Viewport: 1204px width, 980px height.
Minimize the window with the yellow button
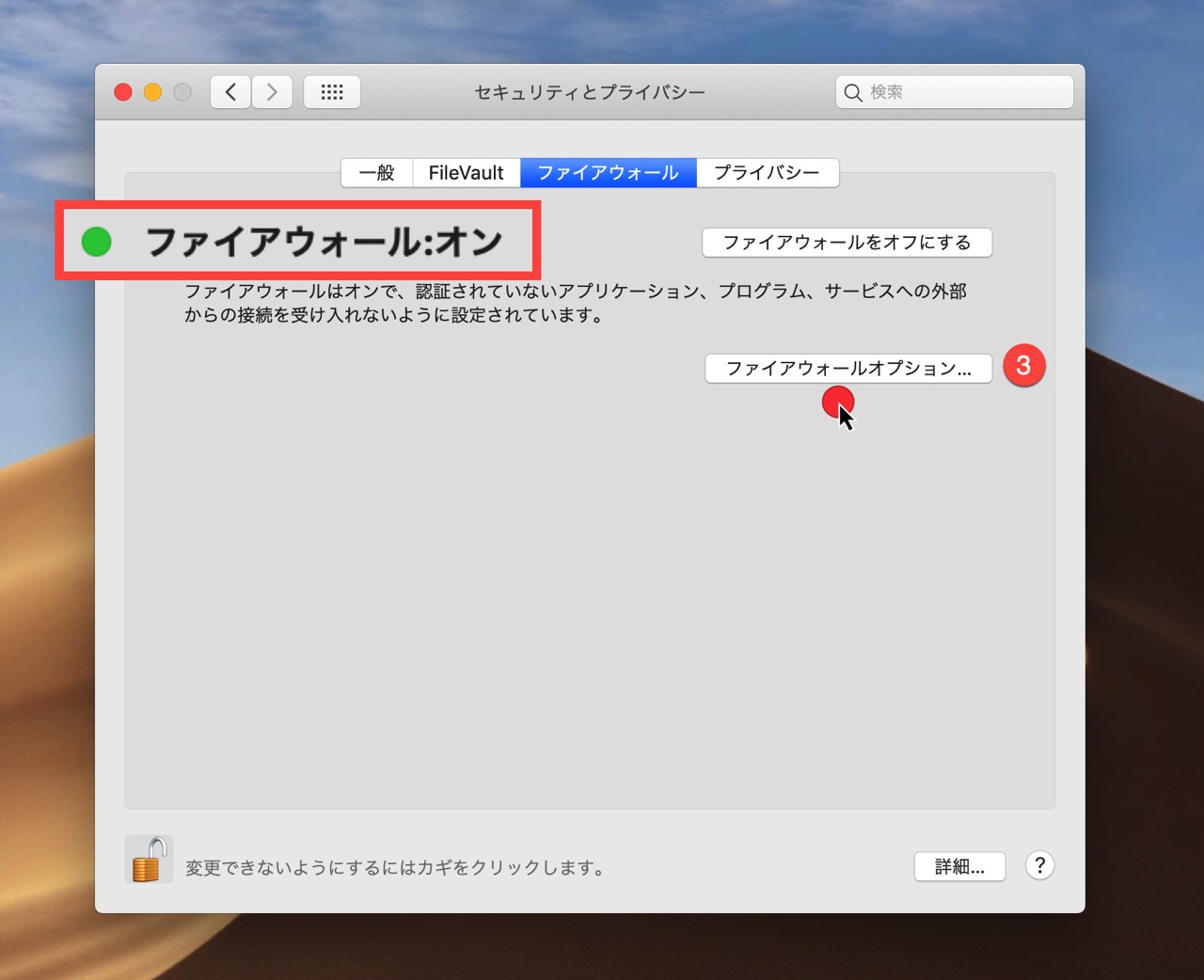[x=152, y=92]
